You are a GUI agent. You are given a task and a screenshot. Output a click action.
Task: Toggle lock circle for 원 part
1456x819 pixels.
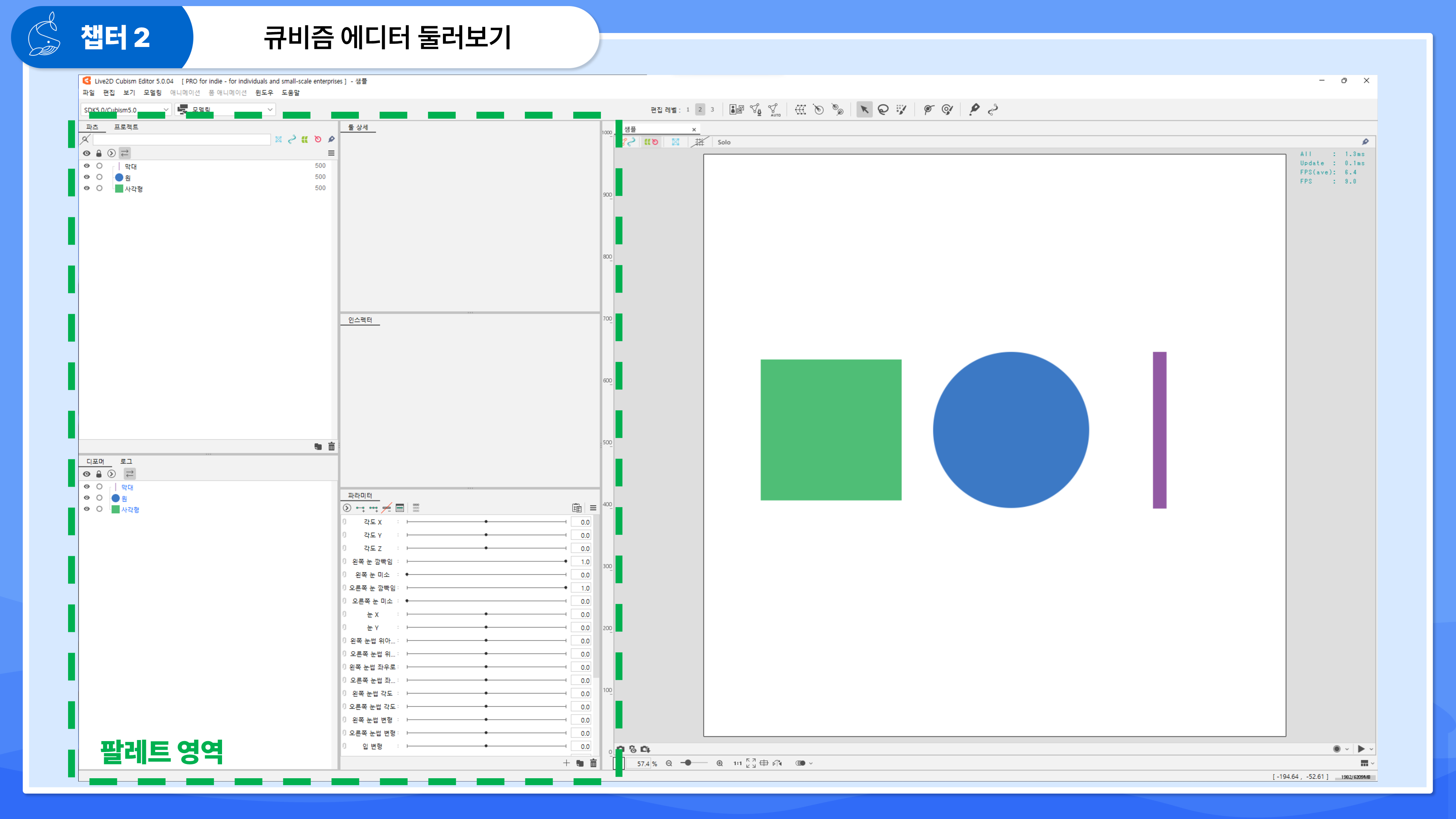click(99, 177)
